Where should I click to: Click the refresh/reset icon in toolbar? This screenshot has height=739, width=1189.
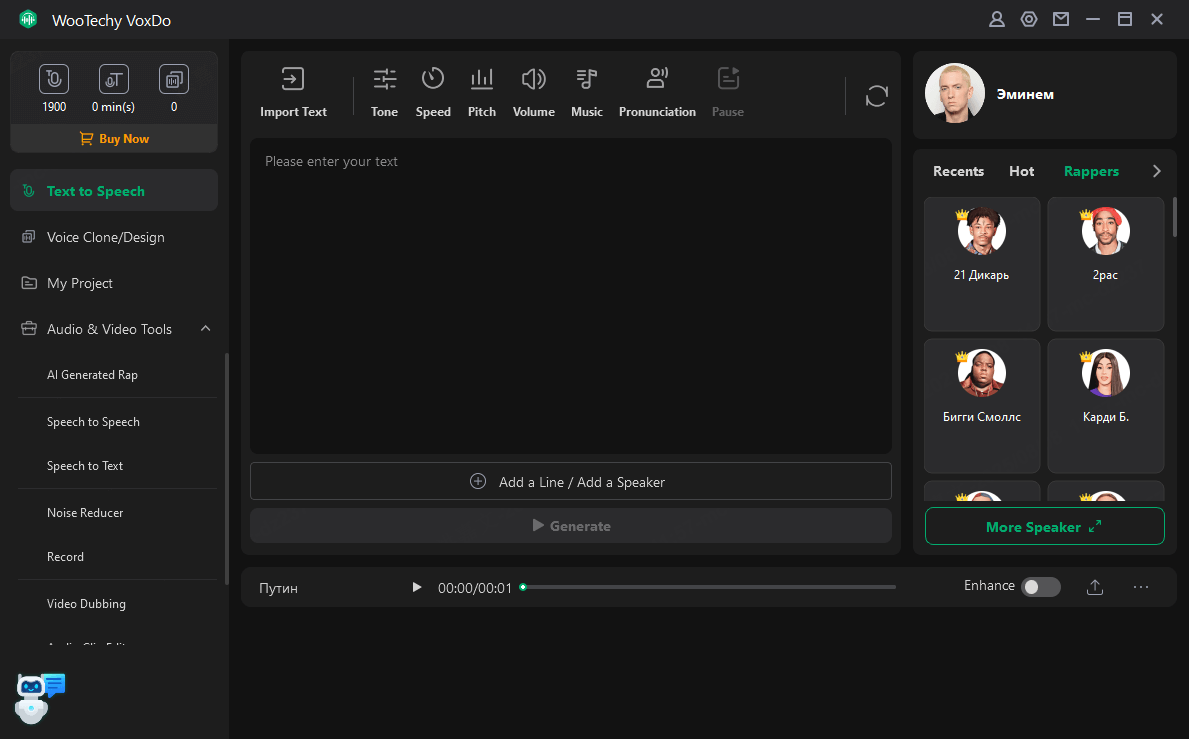[x=877, y=96]
